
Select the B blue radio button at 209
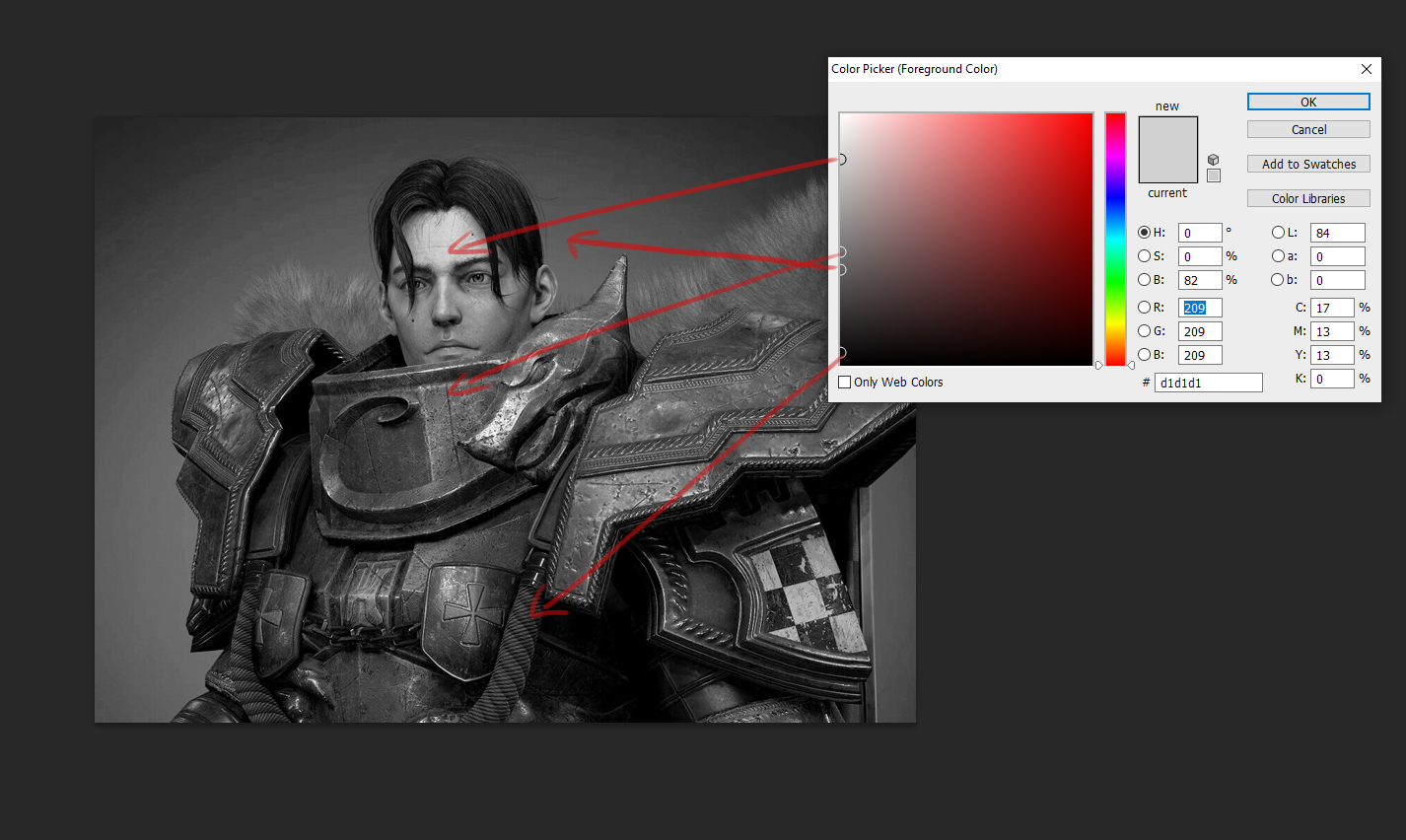1144,355
